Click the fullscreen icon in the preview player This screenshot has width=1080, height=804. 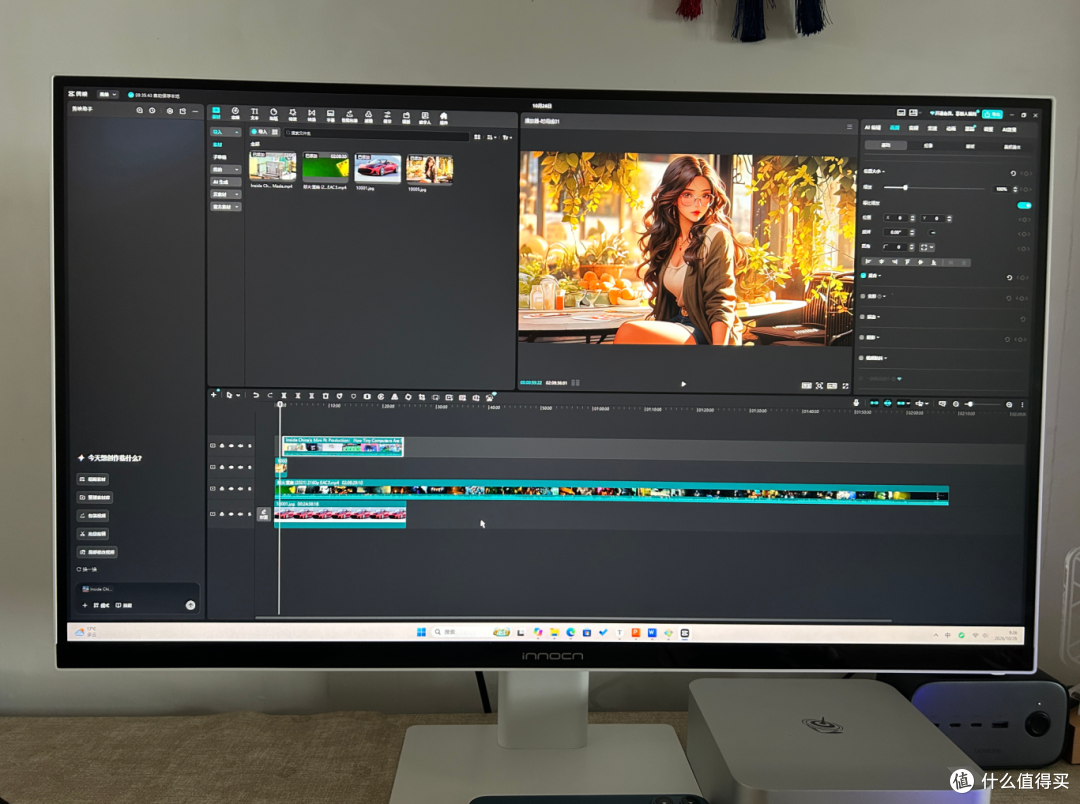point(845,386)
